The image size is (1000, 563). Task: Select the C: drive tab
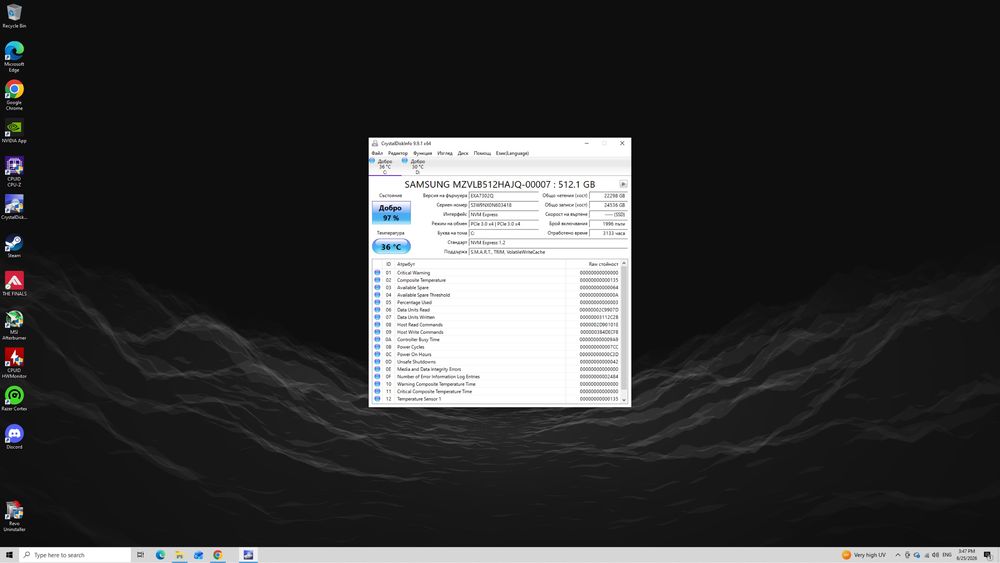[385, 166]
